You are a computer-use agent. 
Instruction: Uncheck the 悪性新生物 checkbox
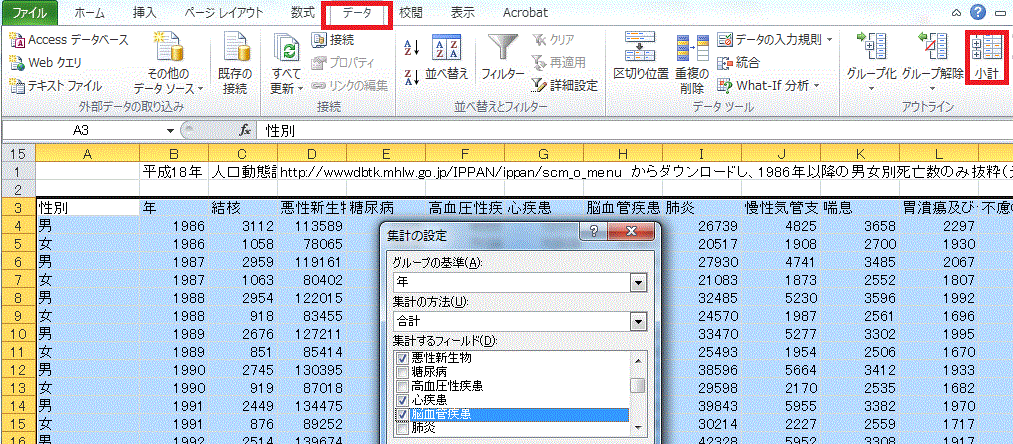point(402,357)
